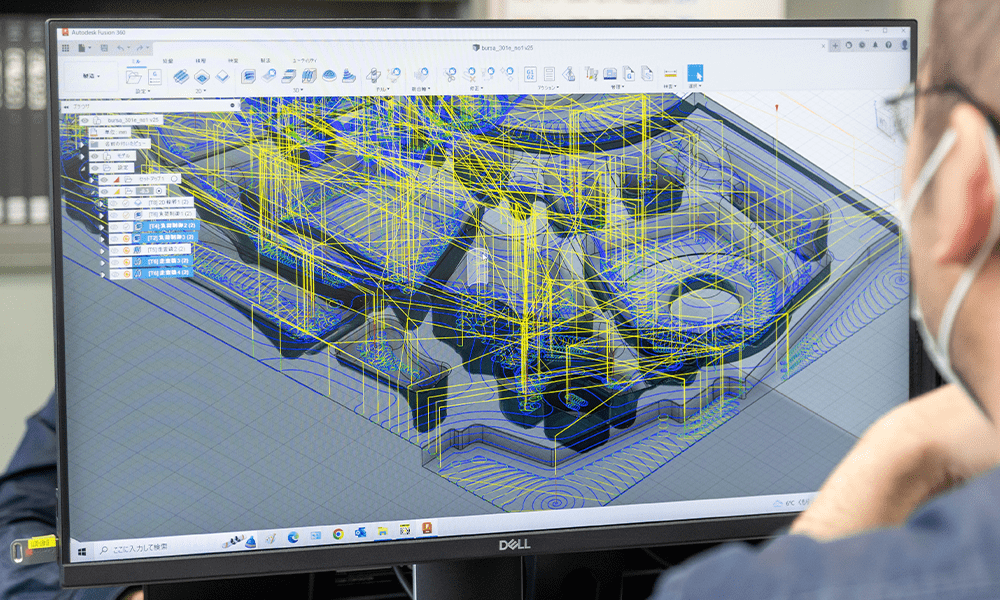Screen dimensions: 1000x600
Task: Choose the 3D spiral cone tool
Action: 349,76
